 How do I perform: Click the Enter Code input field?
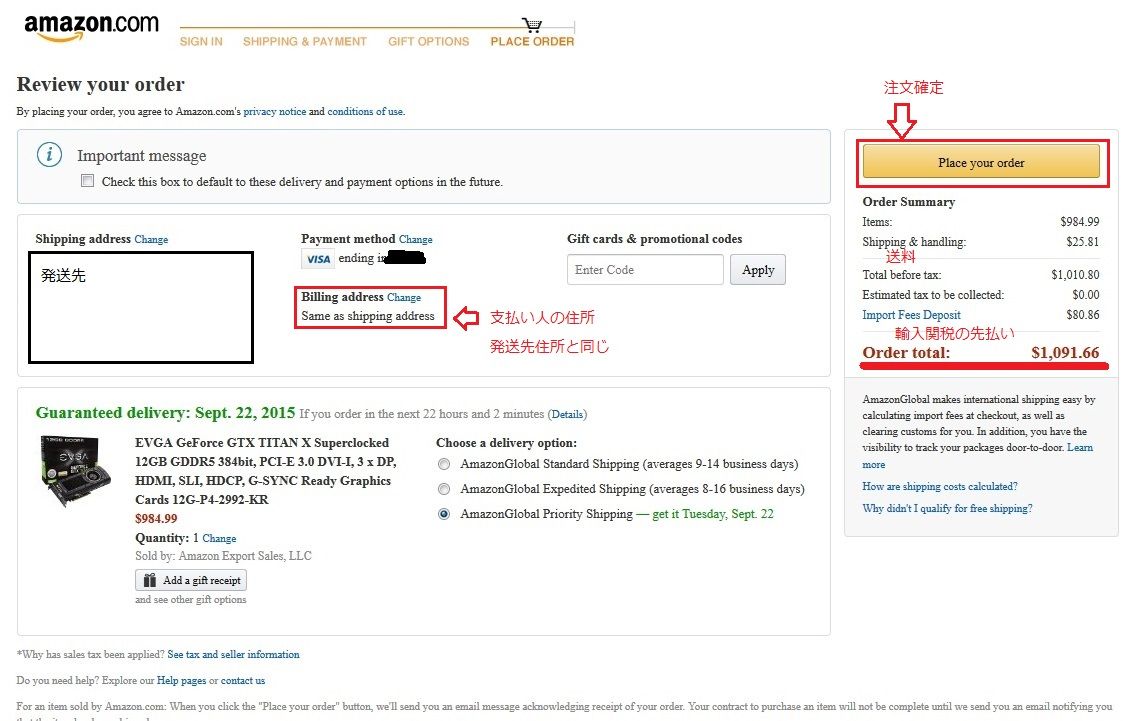click(x=645, y=270)
